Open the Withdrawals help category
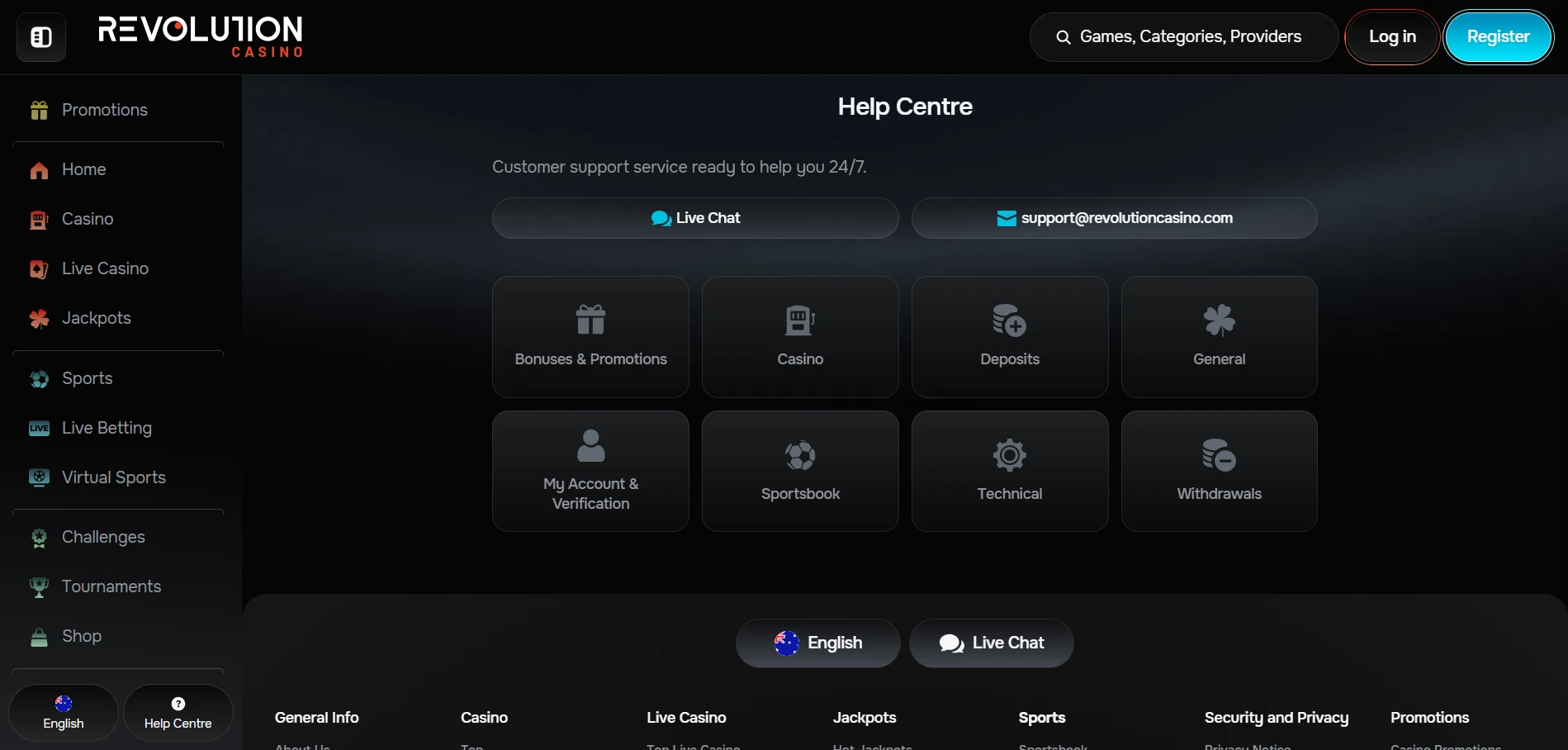The height and width of the screenshot is (750, 1568). [x=1220, y=471]
